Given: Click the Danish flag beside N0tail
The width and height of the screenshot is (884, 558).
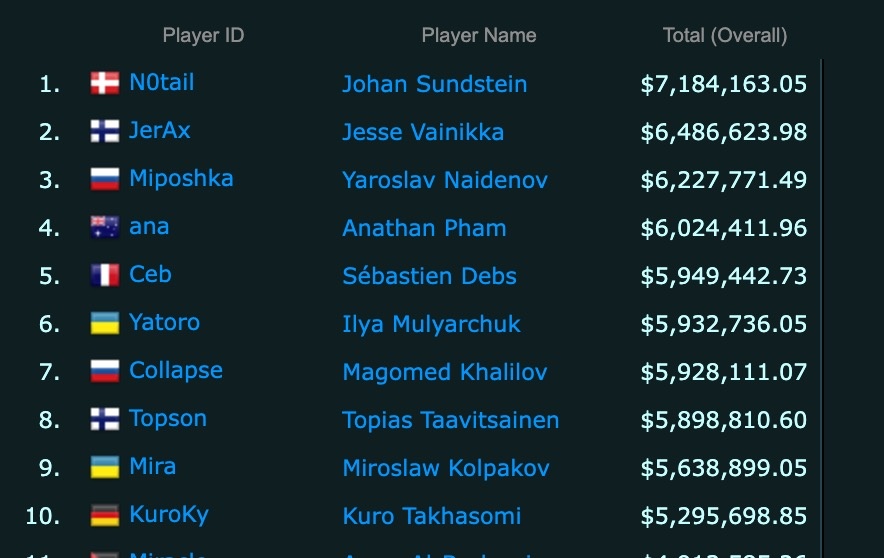Looking at the screenshot, I should 105,83.
